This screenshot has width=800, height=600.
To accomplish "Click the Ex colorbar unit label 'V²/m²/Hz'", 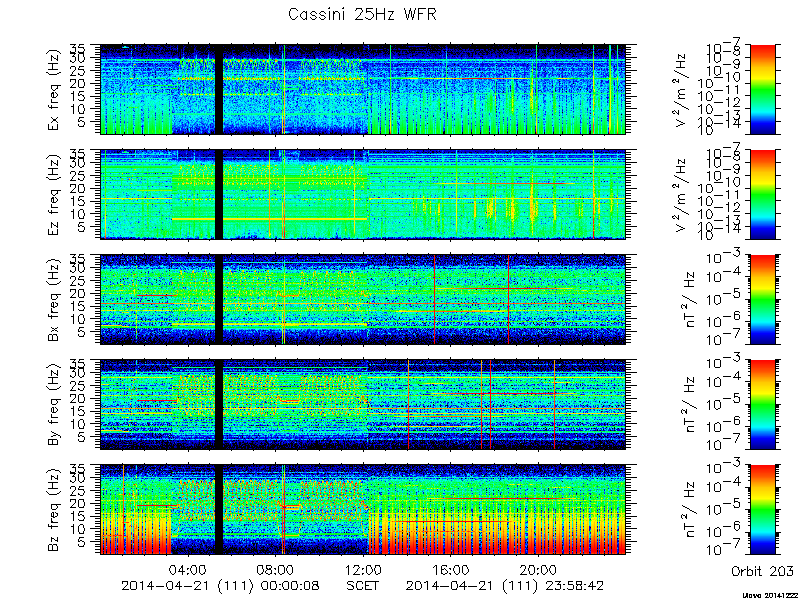I will click(x=682, y=90).
